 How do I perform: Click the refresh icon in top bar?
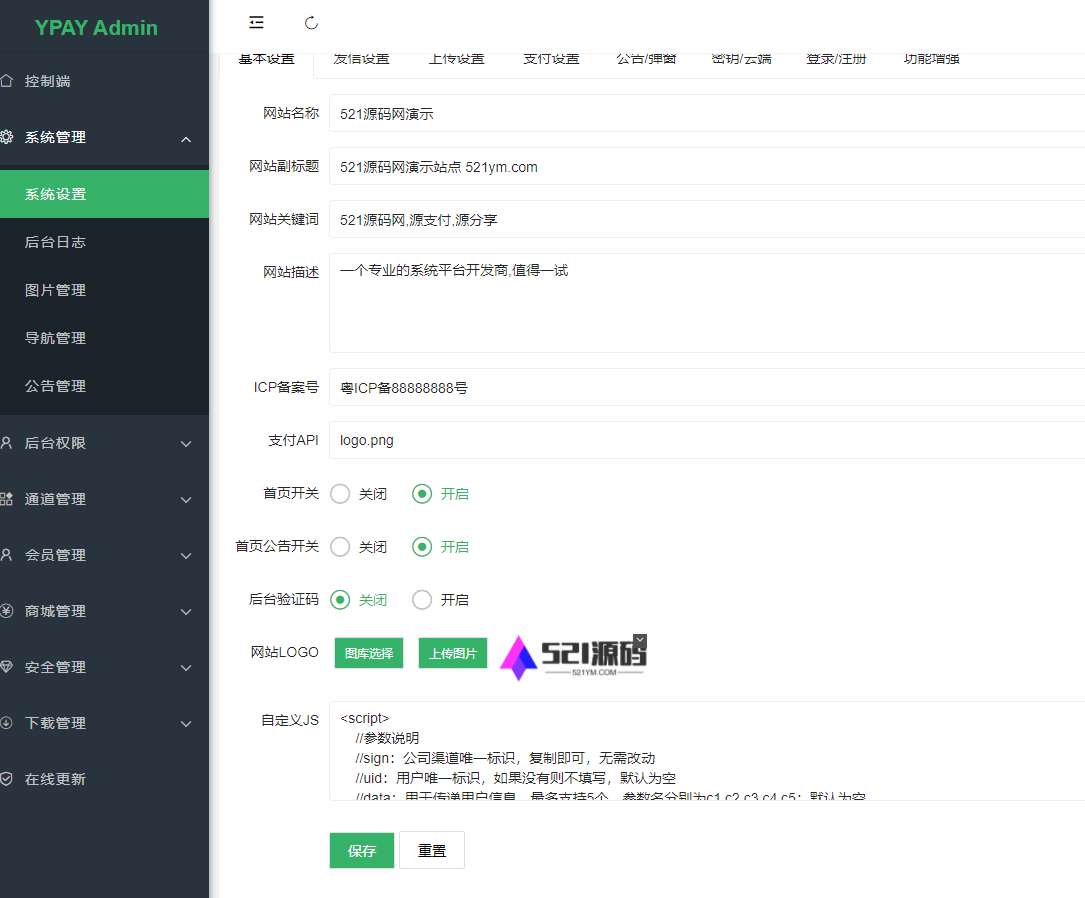click(x=311, y=22)
